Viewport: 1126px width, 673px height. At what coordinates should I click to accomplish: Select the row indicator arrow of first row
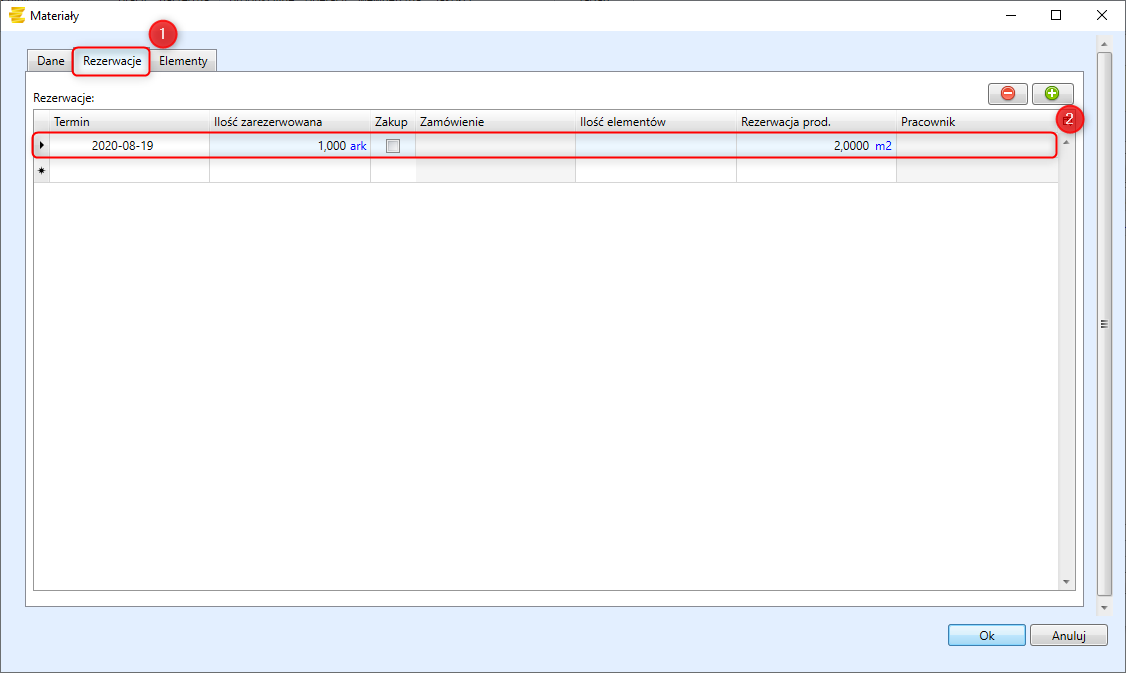point(41,146)
